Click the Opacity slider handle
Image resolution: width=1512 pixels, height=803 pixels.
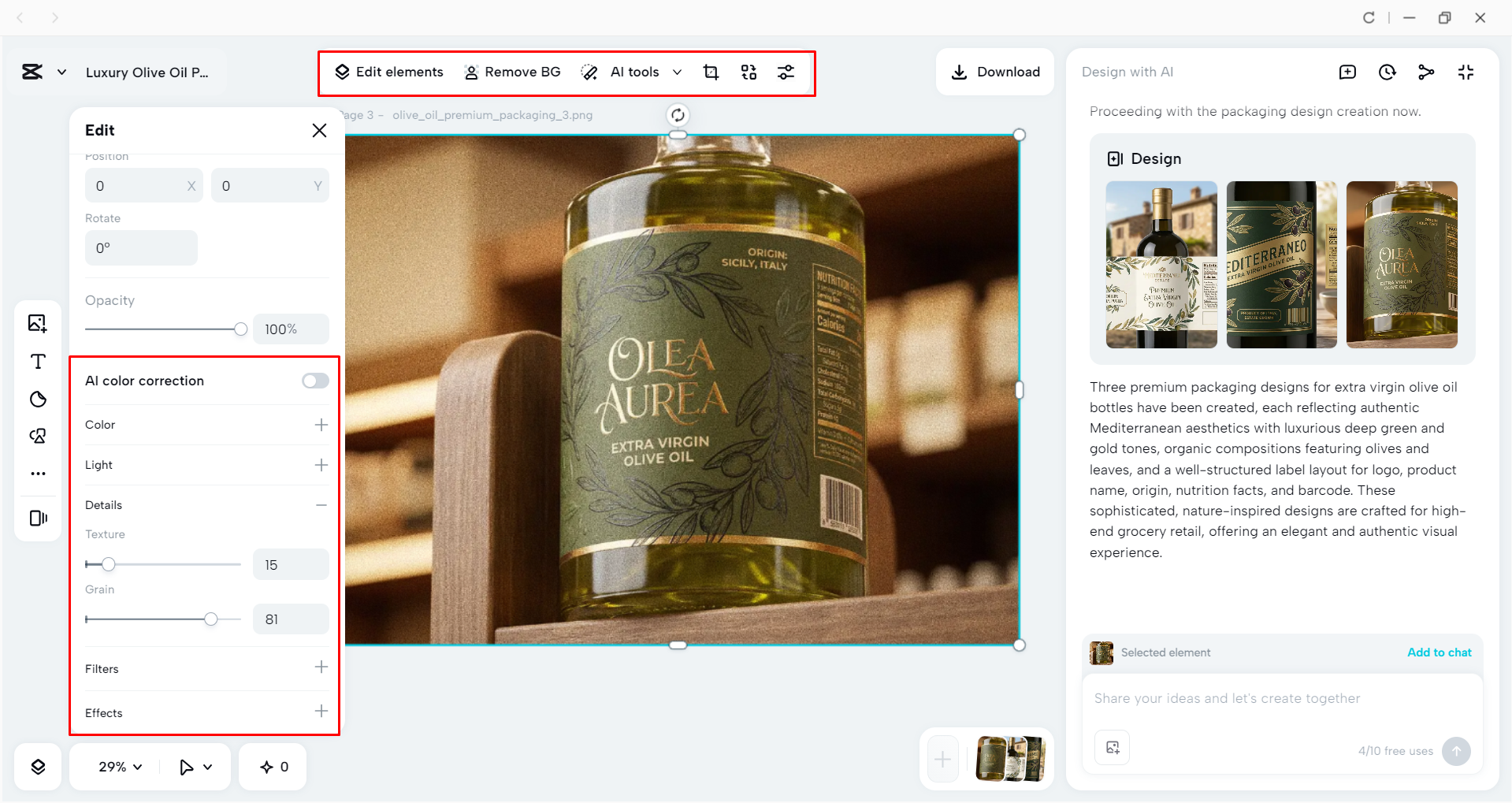[x=241, y=329]
